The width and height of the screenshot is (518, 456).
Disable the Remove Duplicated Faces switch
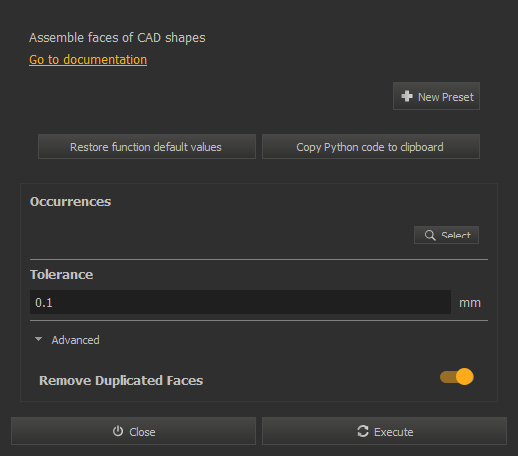(x=457, y=377)
